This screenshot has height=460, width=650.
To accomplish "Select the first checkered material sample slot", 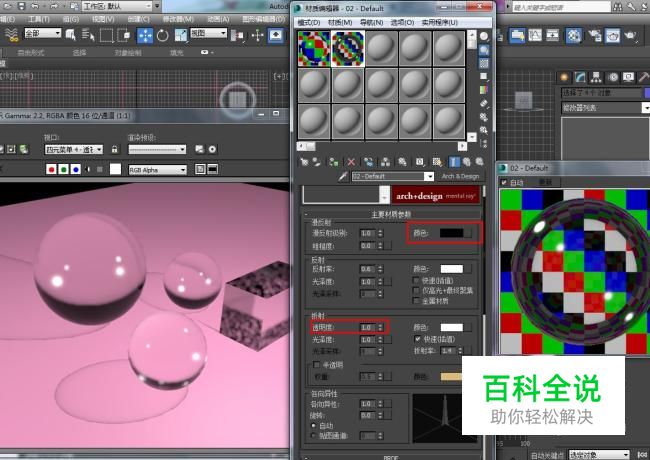I will (x=314, y=48).
